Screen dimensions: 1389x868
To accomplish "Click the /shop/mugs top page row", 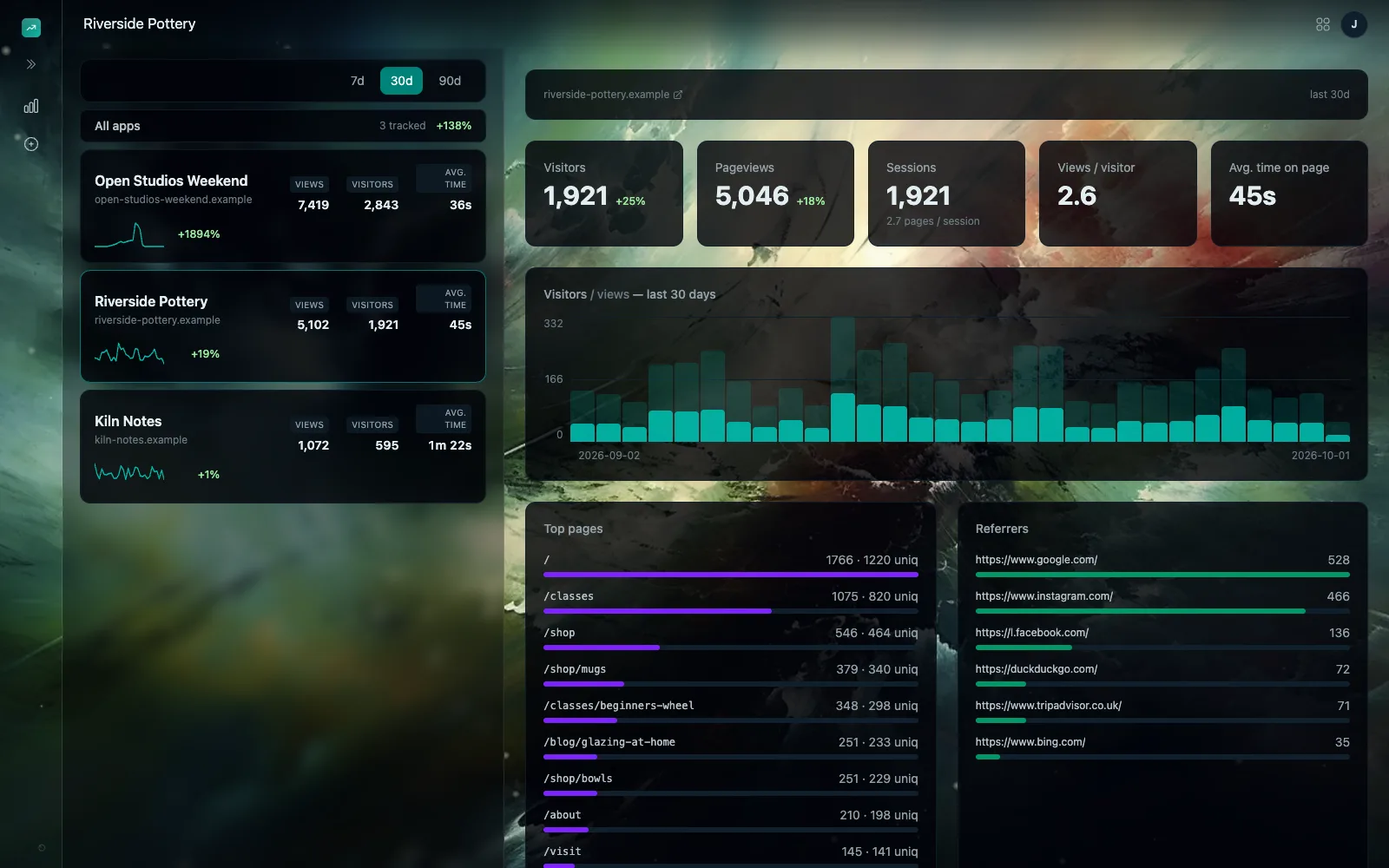I will [x=731, y=674].
